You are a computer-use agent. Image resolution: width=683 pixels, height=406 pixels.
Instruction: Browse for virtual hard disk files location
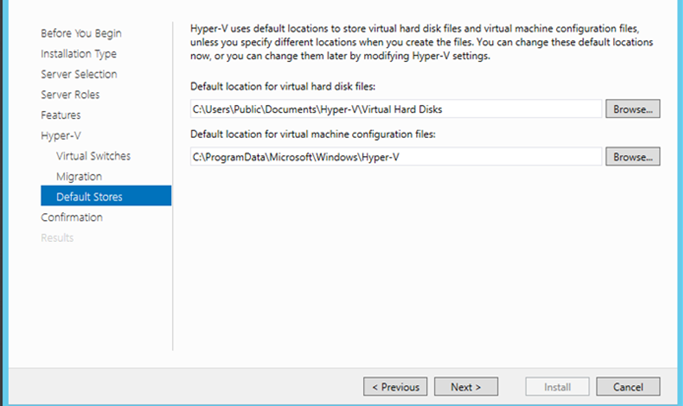pos(632,109)
